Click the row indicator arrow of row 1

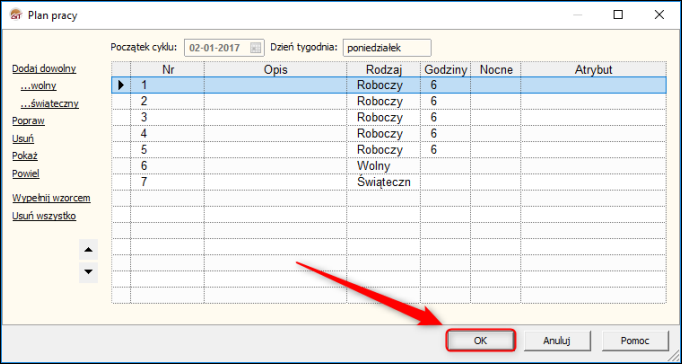tap(121, 85)
